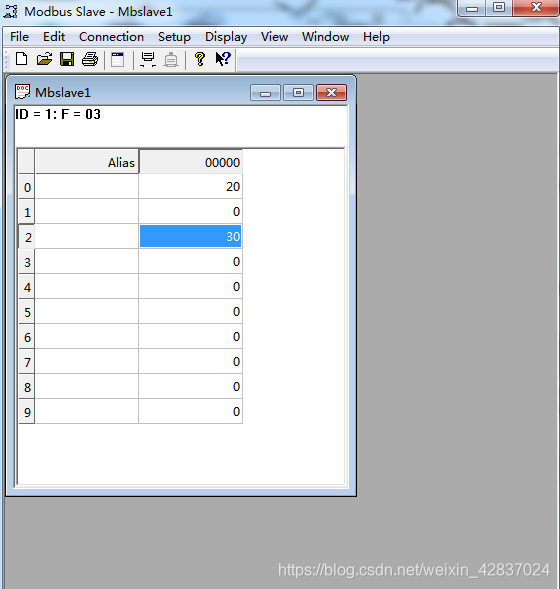Click row header number 2

click(27, 237)
